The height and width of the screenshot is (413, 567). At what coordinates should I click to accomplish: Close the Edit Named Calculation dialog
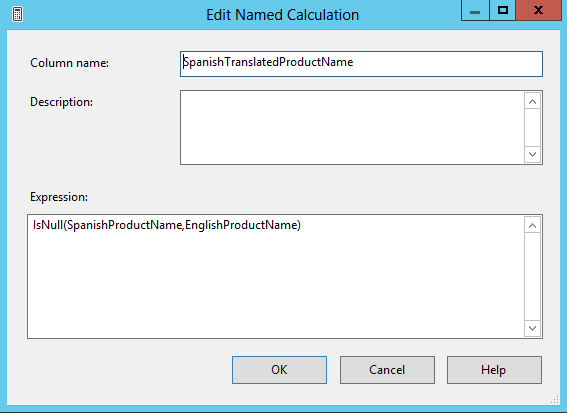[x=538, y=10]
